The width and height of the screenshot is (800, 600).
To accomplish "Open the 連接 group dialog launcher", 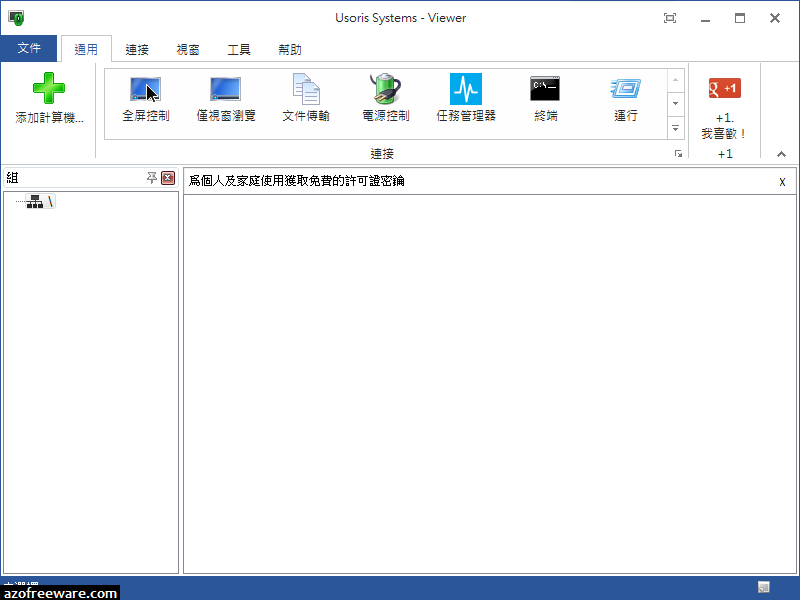I will pos(678,154).
